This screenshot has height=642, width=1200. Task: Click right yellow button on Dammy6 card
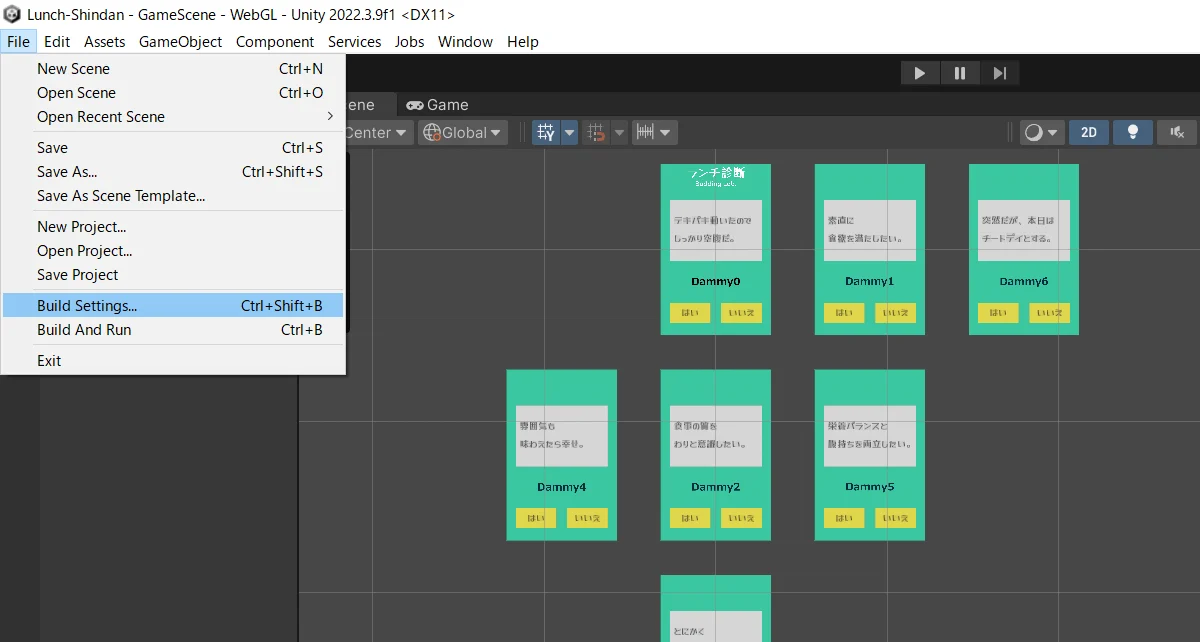(1049, 313)
